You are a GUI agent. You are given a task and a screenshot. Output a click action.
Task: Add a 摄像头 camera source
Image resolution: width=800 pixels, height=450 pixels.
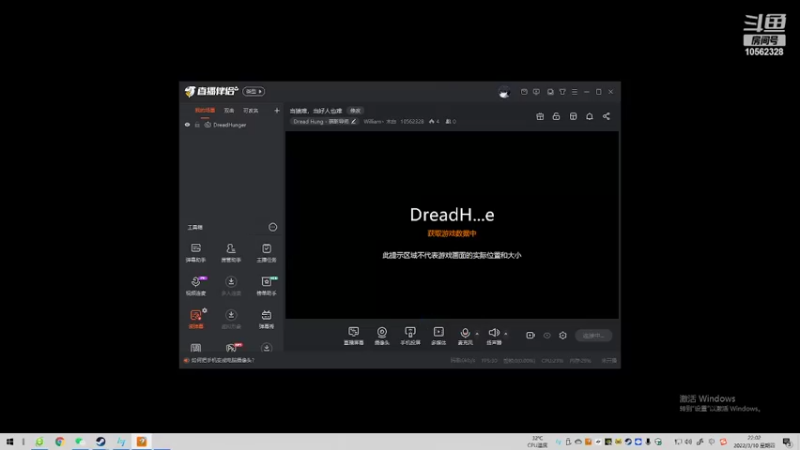pos(382,336)
